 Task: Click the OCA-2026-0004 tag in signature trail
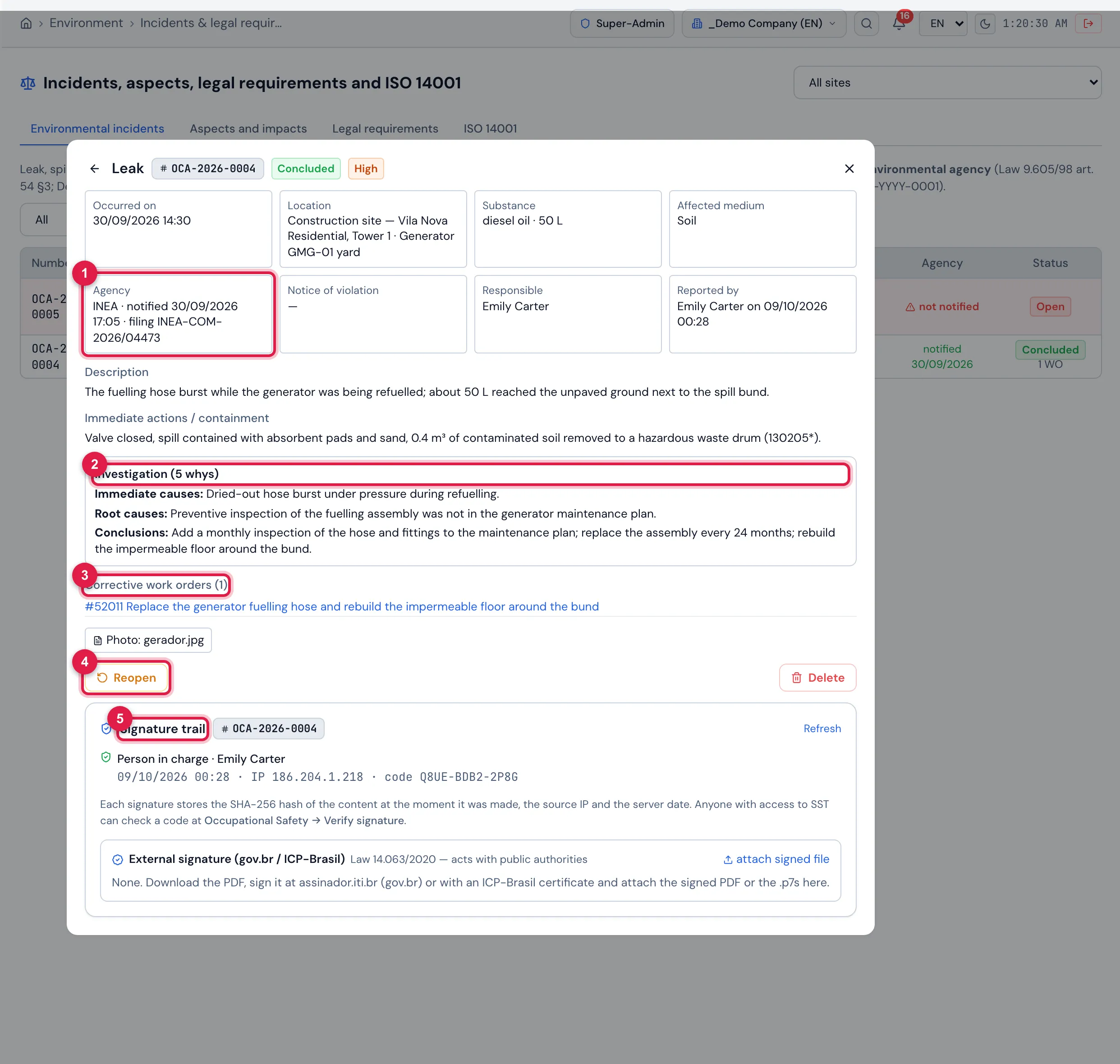click(269, 729)
